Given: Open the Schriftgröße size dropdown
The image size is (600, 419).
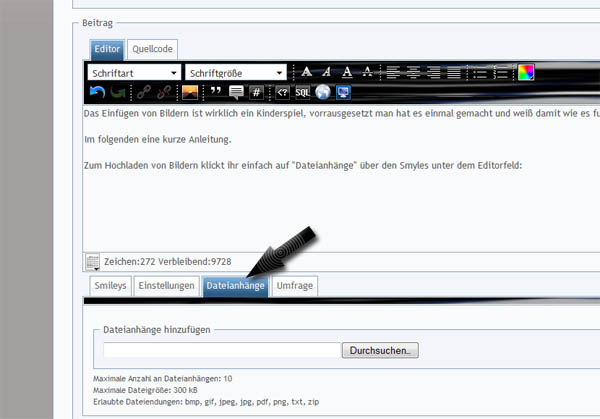Looking at the screenshot, I should click(x=236, y=73).
